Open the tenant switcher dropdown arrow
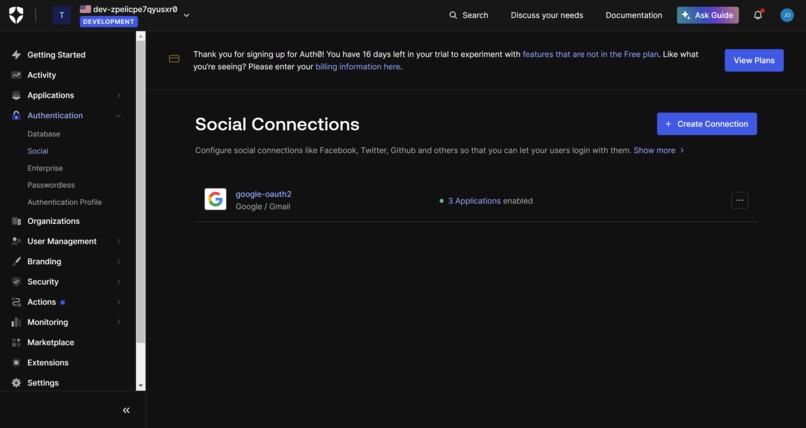This screenshot has width=806, height=428. [187, 15]
